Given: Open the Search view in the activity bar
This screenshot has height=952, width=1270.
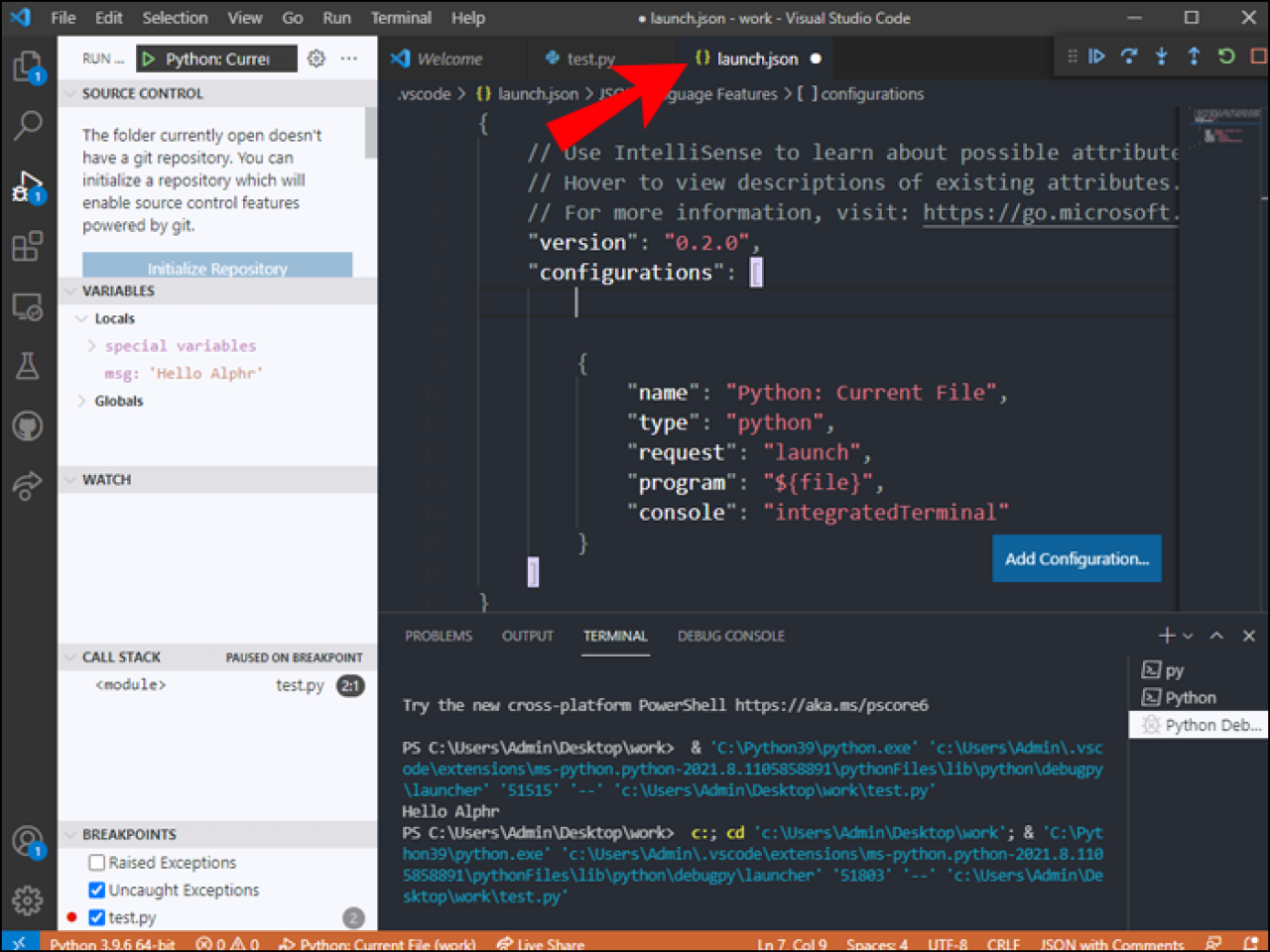Looking at the screenshot, I should [x=27, y=125].
